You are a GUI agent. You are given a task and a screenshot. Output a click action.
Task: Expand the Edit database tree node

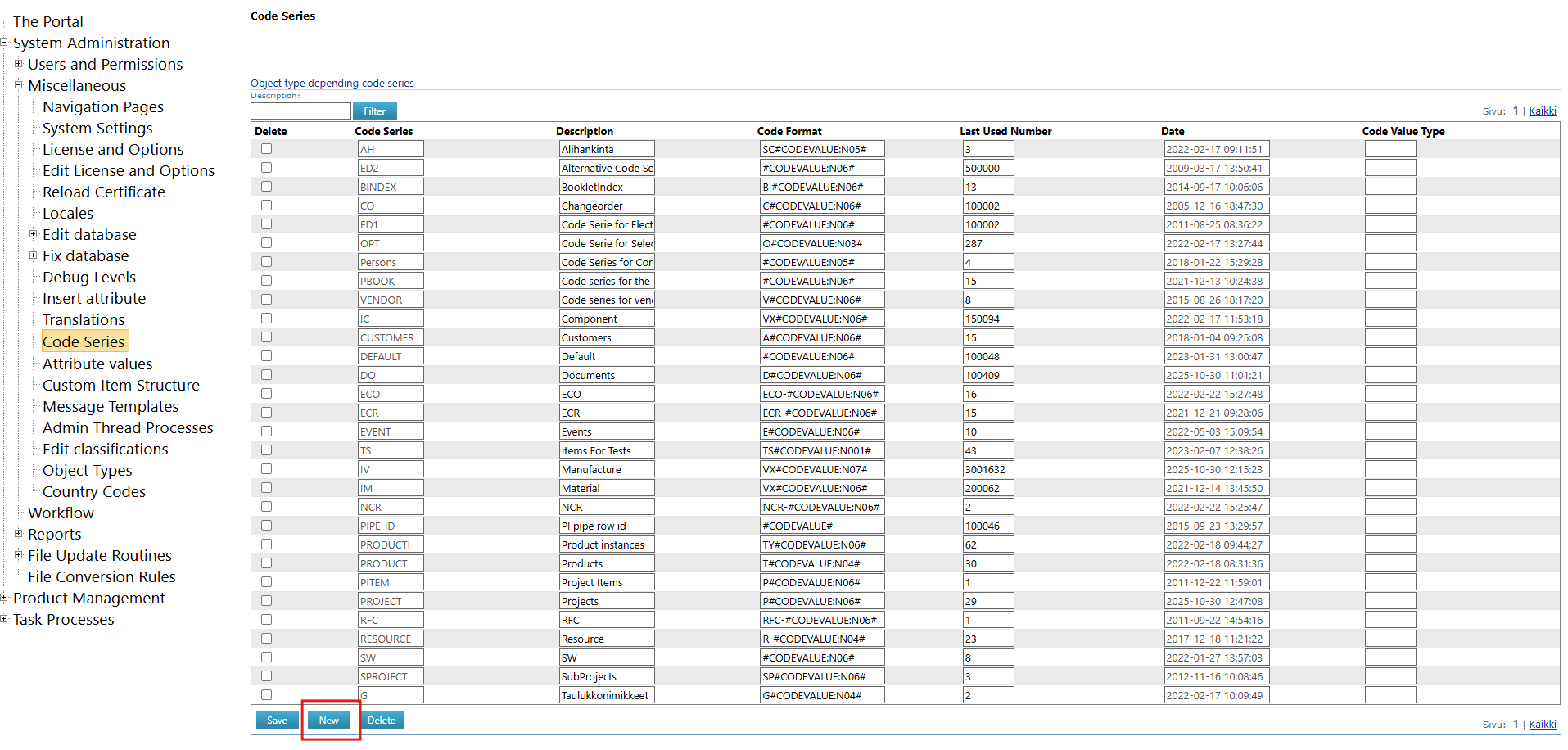(33, 234)
